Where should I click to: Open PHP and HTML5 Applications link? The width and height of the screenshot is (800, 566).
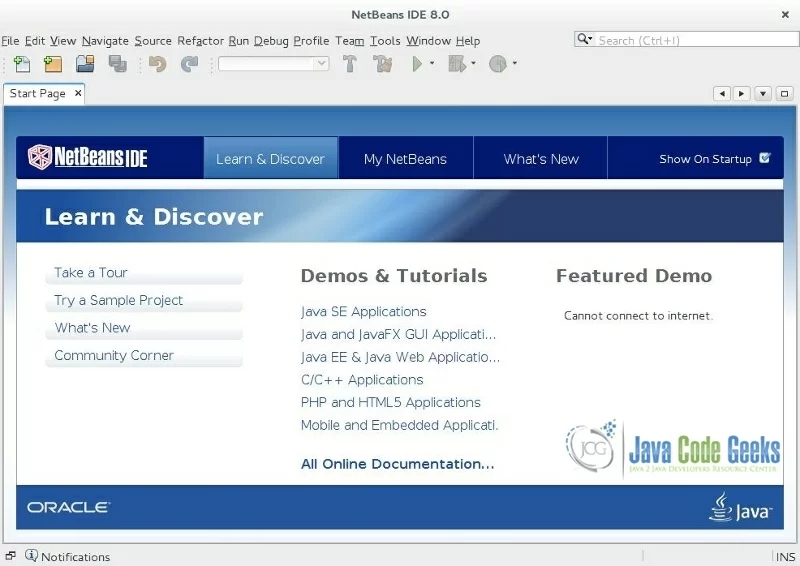[x=390, y=402]
